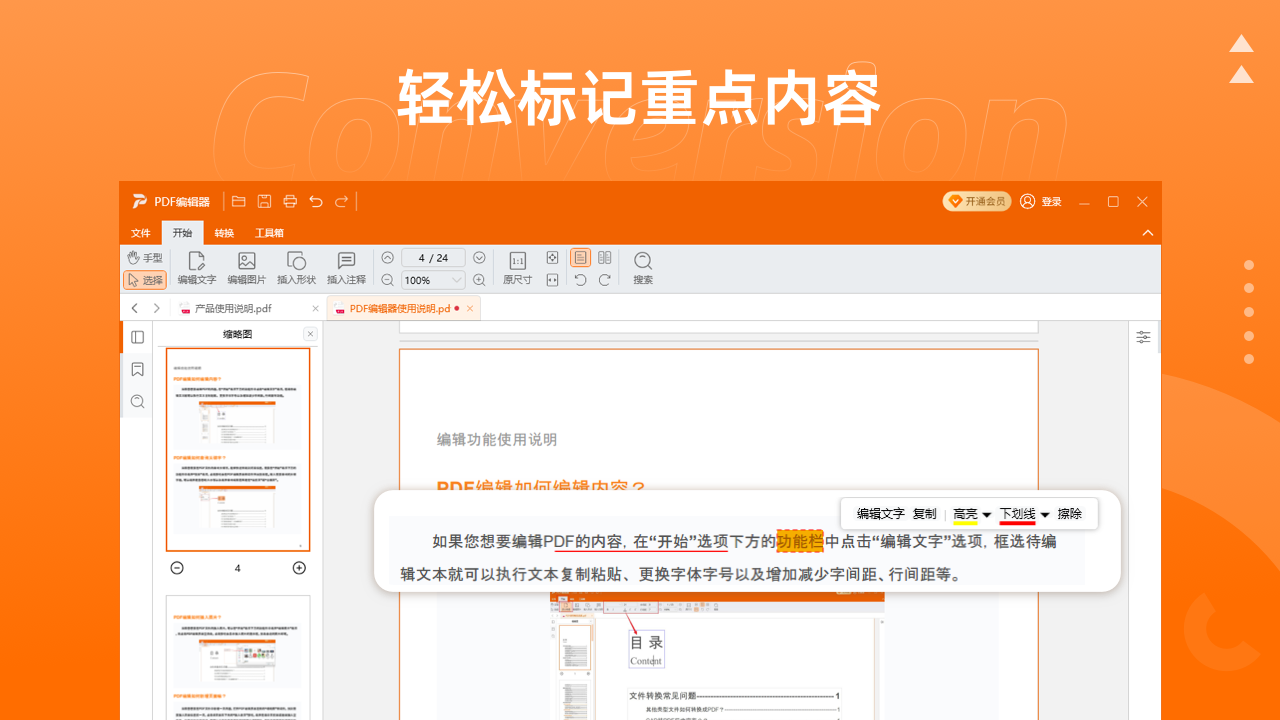This screenshot has width=1280, height=720.
Task: Click the 开通会员 membership button
Action: (977, 200)
